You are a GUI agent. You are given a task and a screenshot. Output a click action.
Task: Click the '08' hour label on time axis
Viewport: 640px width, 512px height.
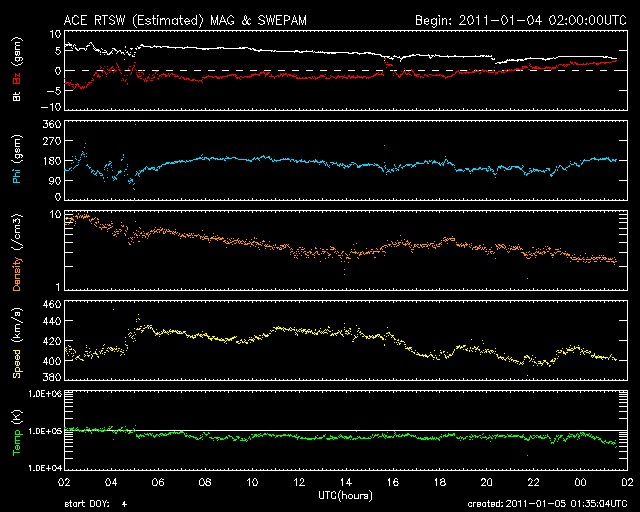click(205, 482)
